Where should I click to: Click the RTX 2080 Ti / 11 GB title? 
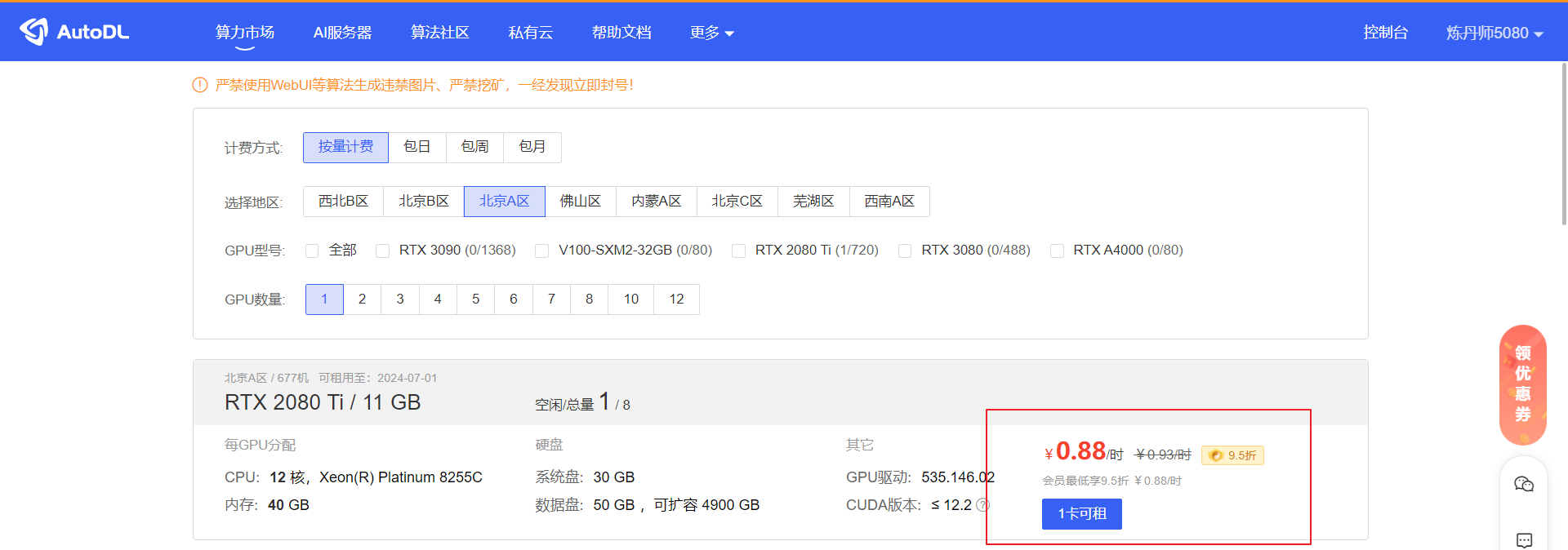pyautogui.click(x=323, y=402)
